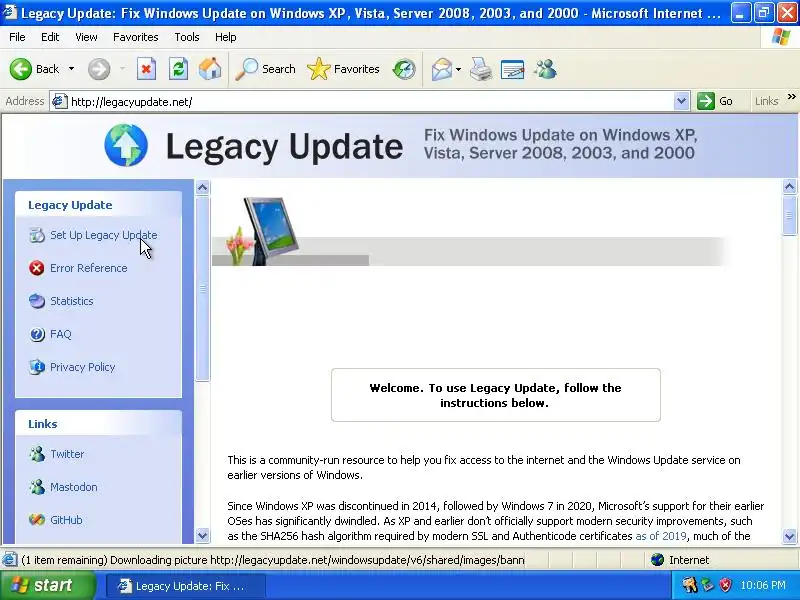The width and height of the screenshot is (800, 600).
Task: Click the Mail envelope toolbar icon
Action: pyautogui.click(x=442, y=69)
